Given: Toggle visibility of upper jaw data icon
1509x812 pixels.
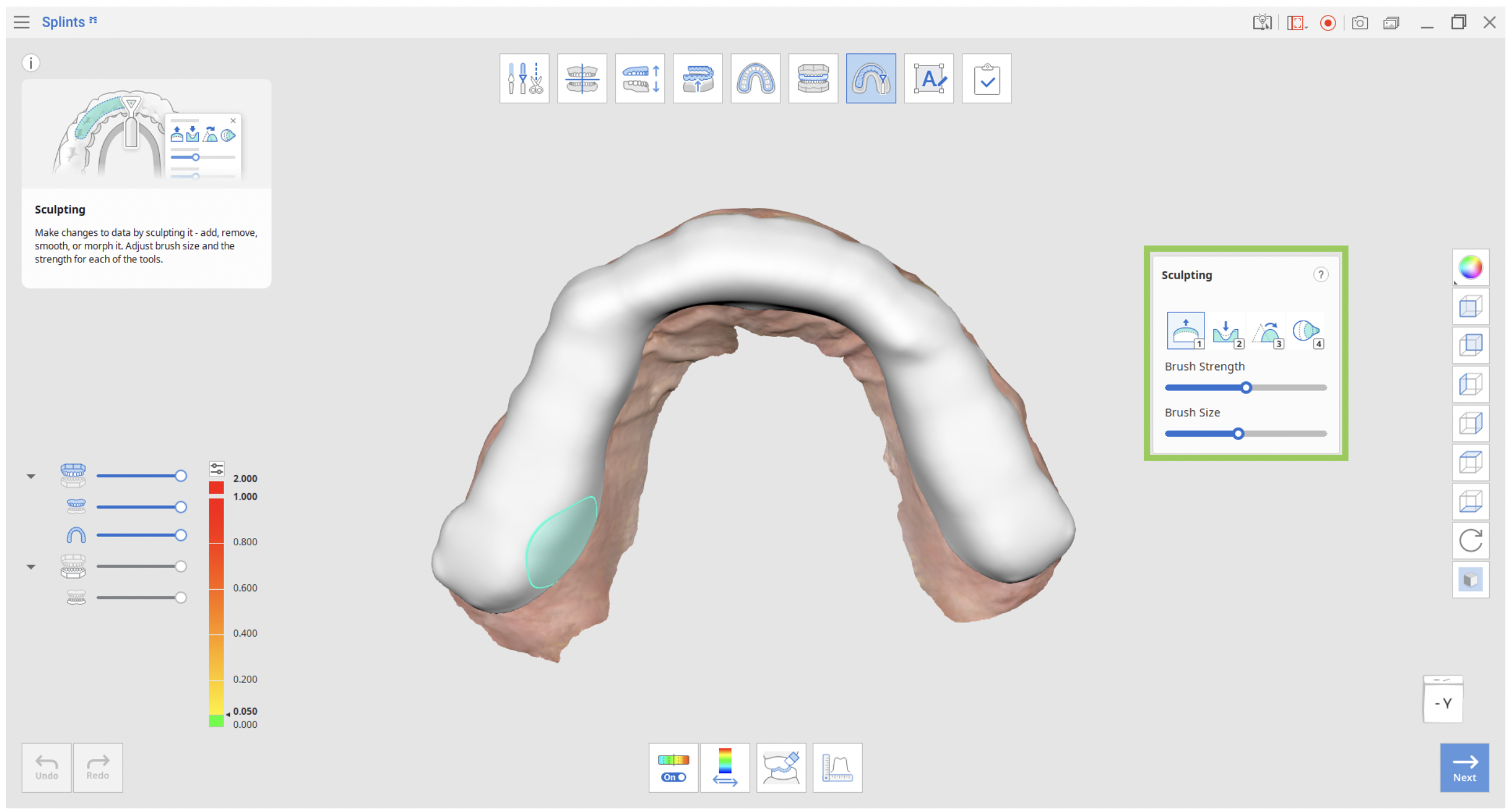Looking at the screenshot, I should 76,506.
